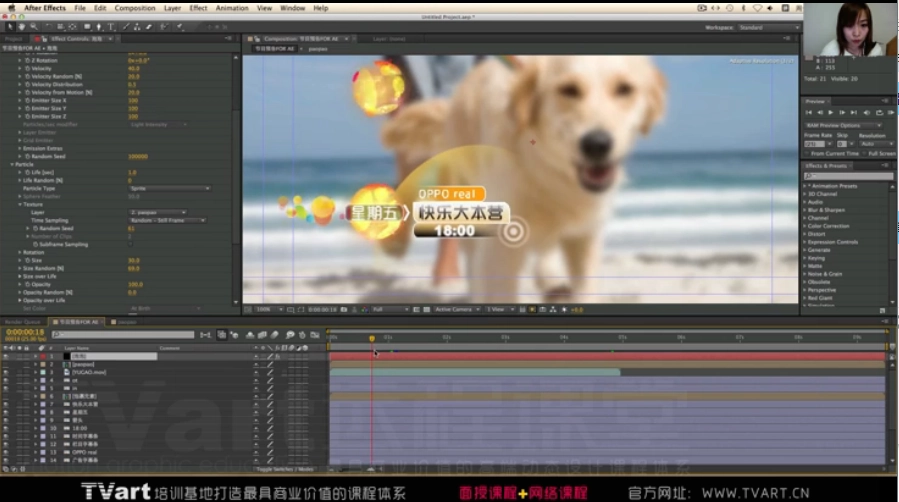This screenshot has width=899, height=502.
Task: Click the Frame Blending icon in timeline
Action: pyautogui.click(x=262, y=335)
